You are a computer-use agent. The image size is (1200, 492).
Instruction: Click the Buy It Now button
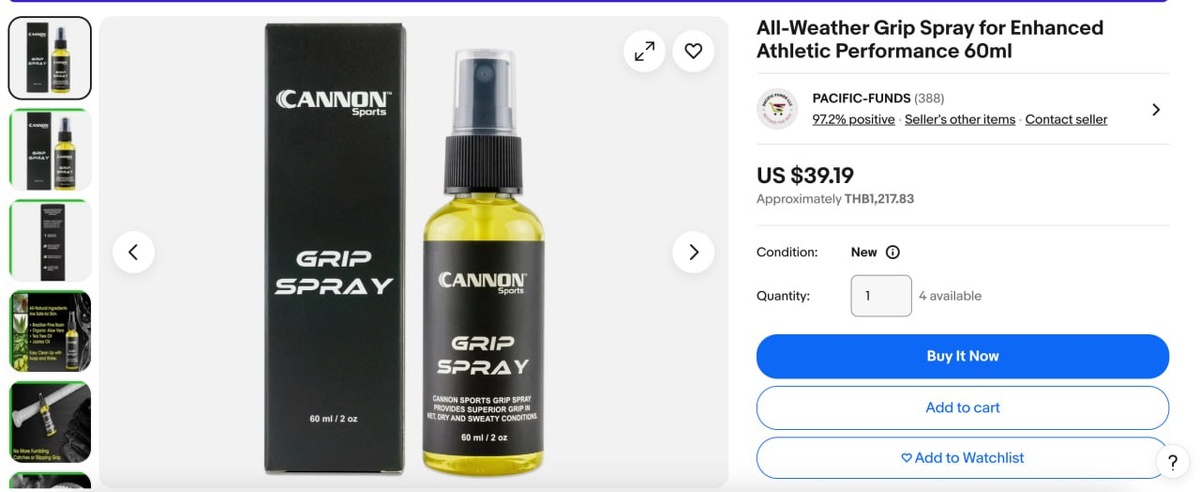[962, 356]
